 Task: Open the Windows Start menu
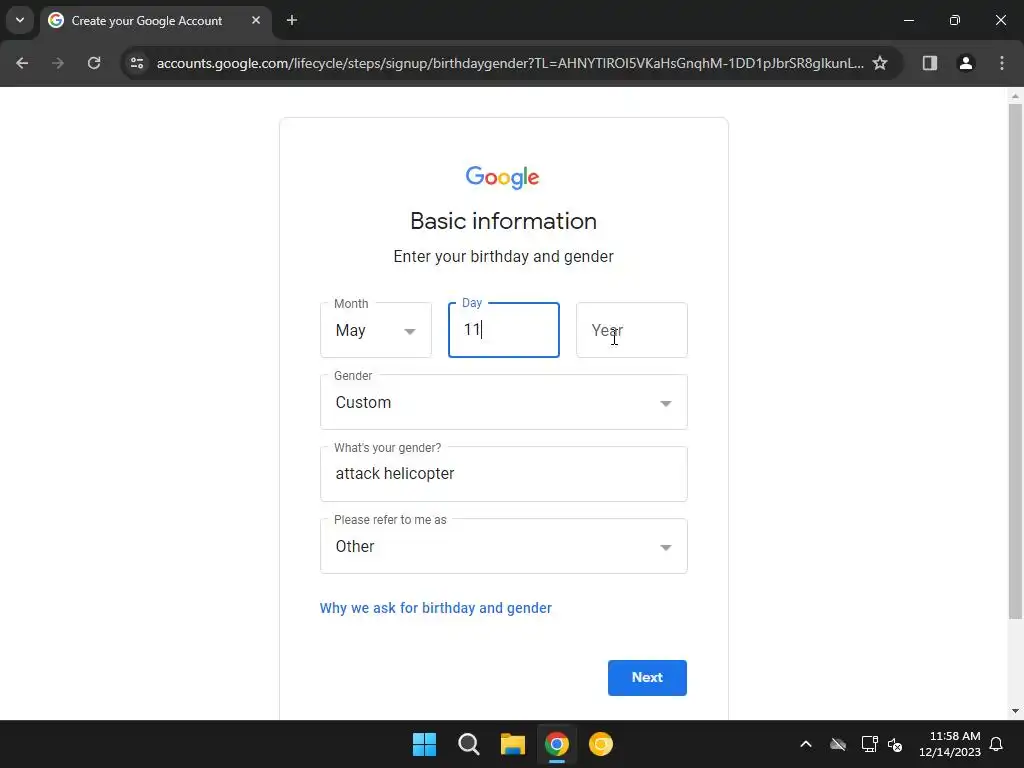point(424,744)
